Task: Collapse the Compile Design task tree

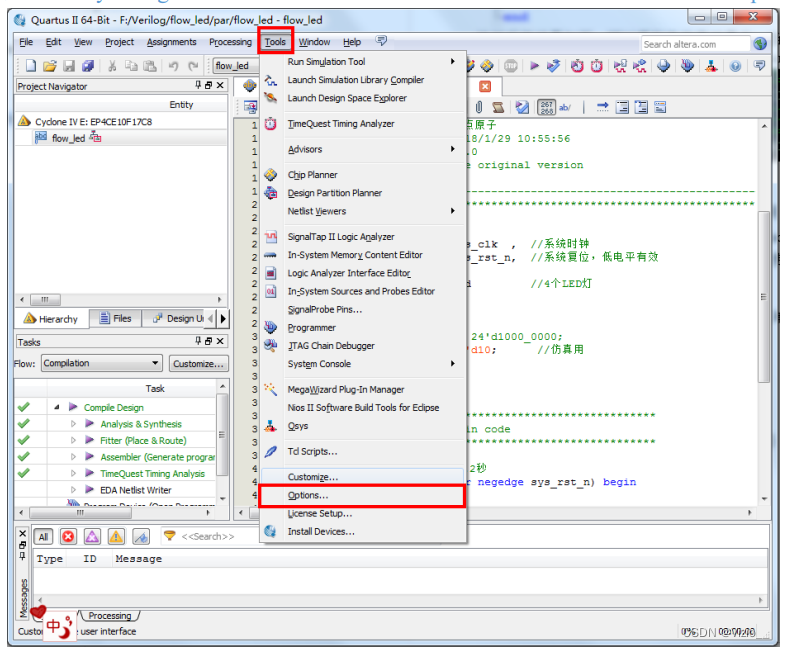Action: (57, 408)
